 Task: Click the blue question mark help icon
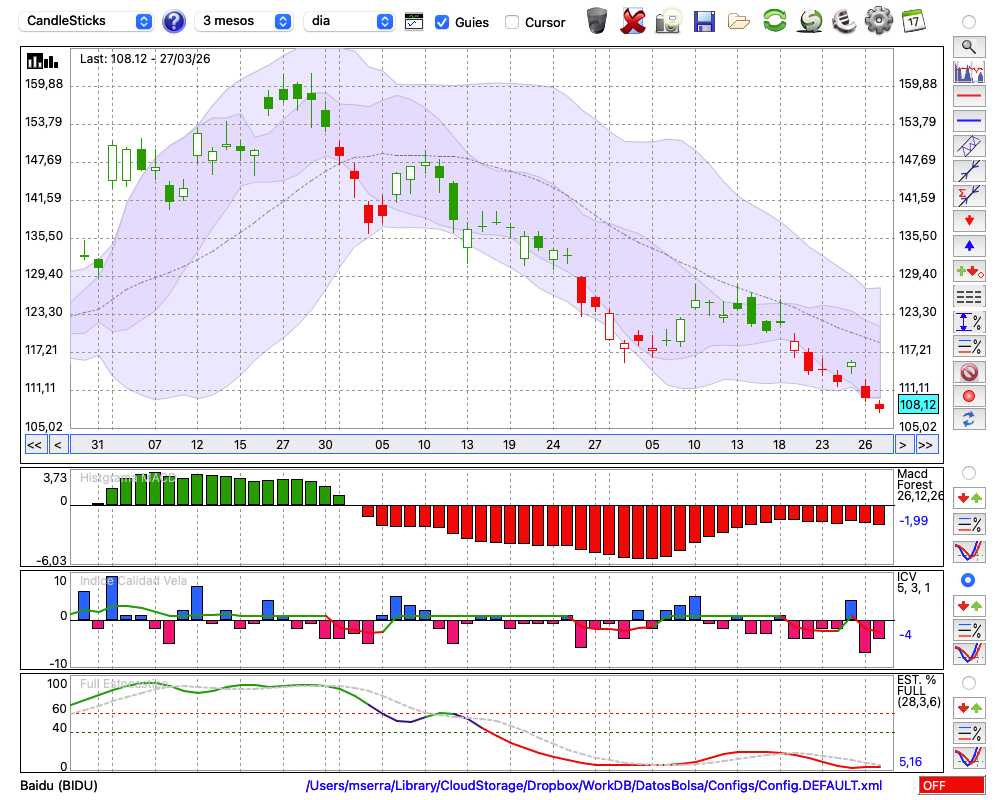point(174,21)
